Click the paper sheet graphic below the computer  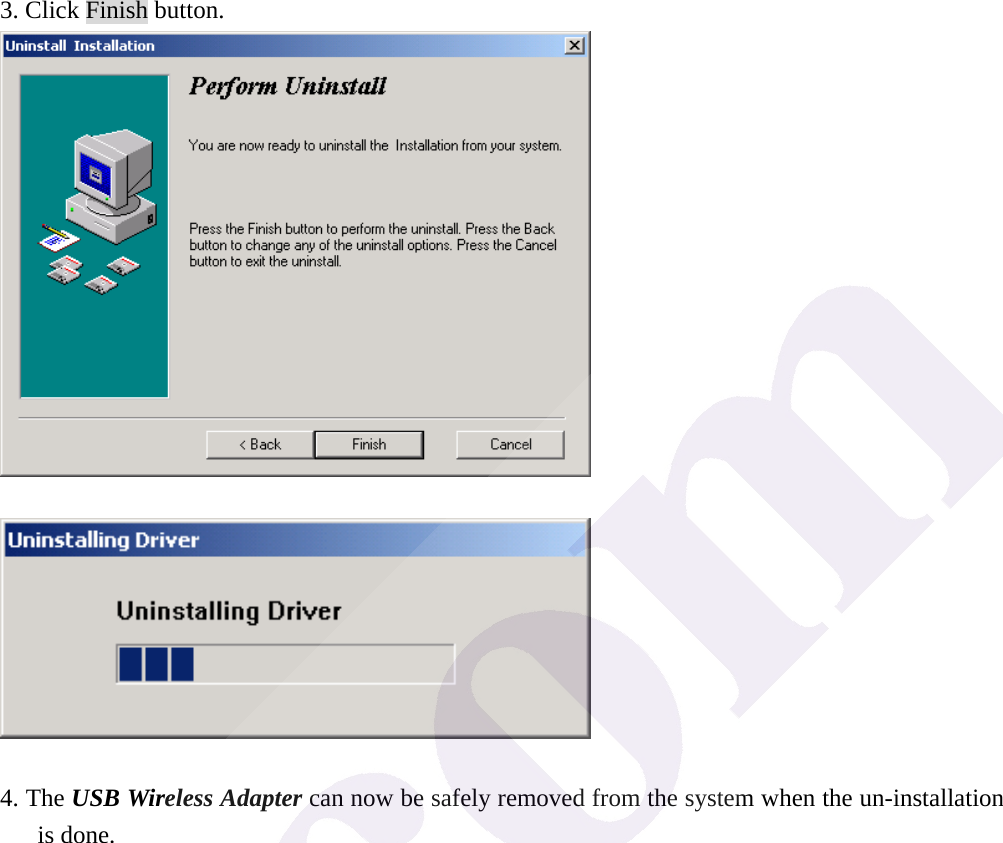point(60,240)
